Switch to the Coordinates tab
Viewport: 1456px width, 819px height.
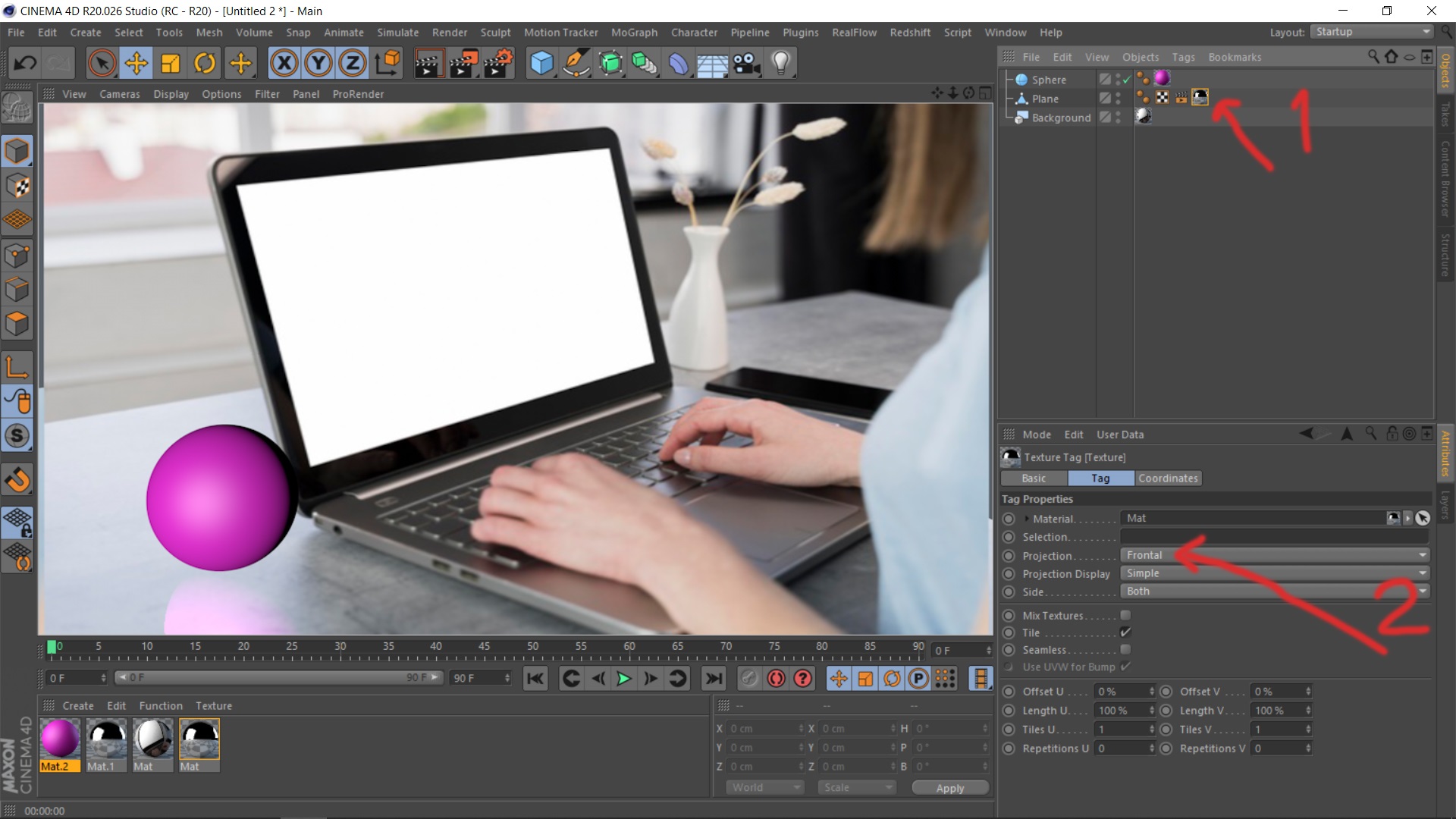1167,478
